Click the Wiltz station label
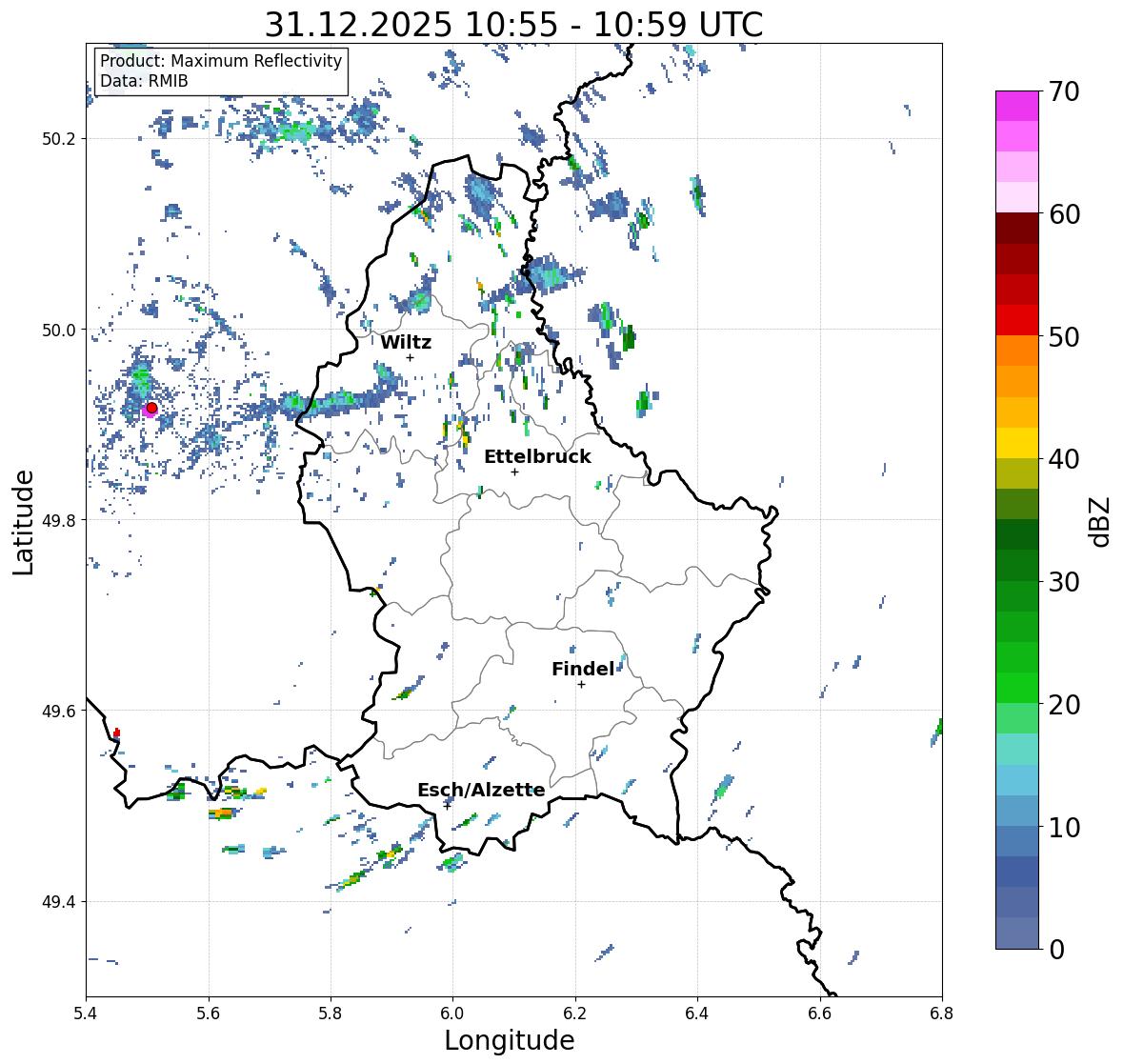Screen dimensions: 1123x1064 coord(406,342)
